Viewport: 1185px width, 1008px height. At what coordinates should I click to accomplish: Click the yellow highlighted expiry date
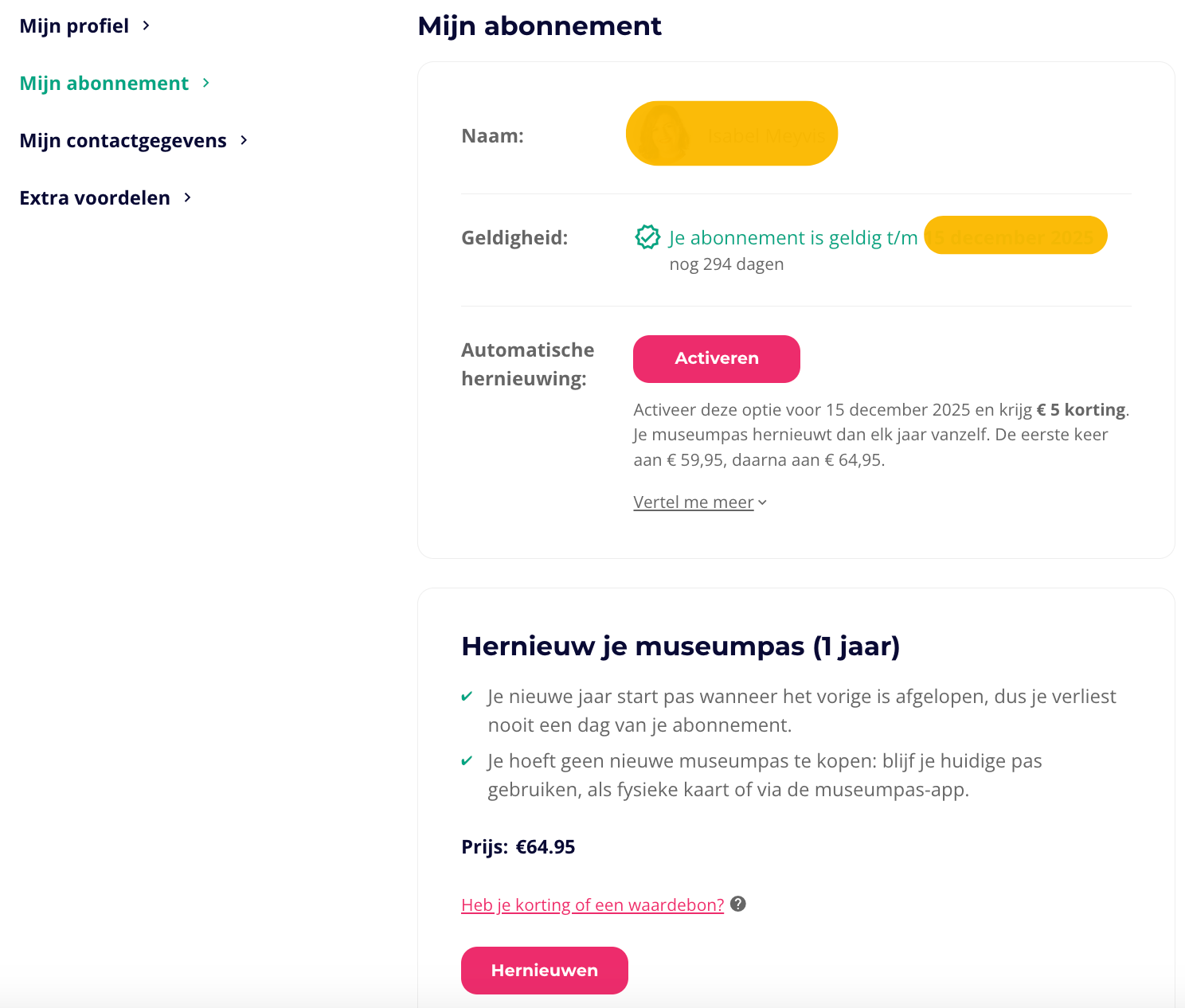pyautogui.click(x=1015, y=236)
